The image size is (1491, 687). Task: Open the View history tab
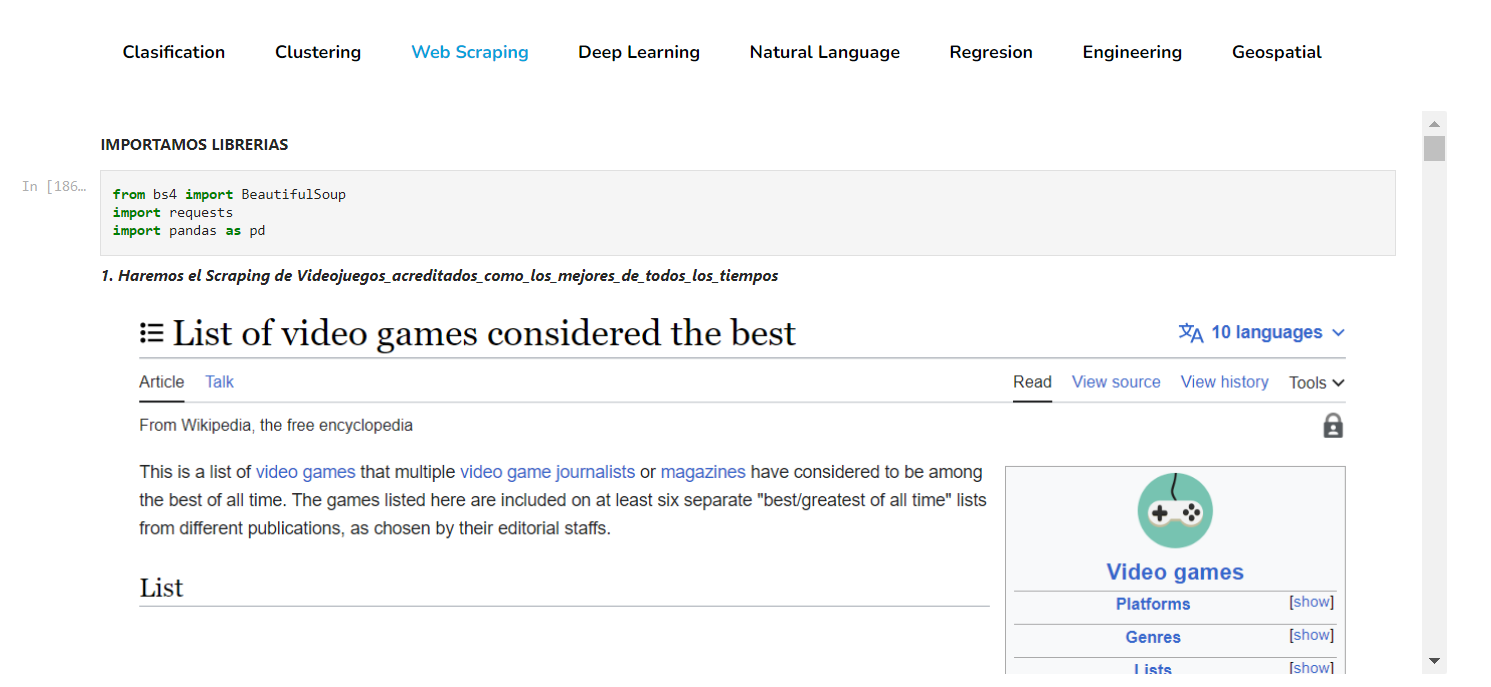pyautogui.click(x=1224, y=382)
